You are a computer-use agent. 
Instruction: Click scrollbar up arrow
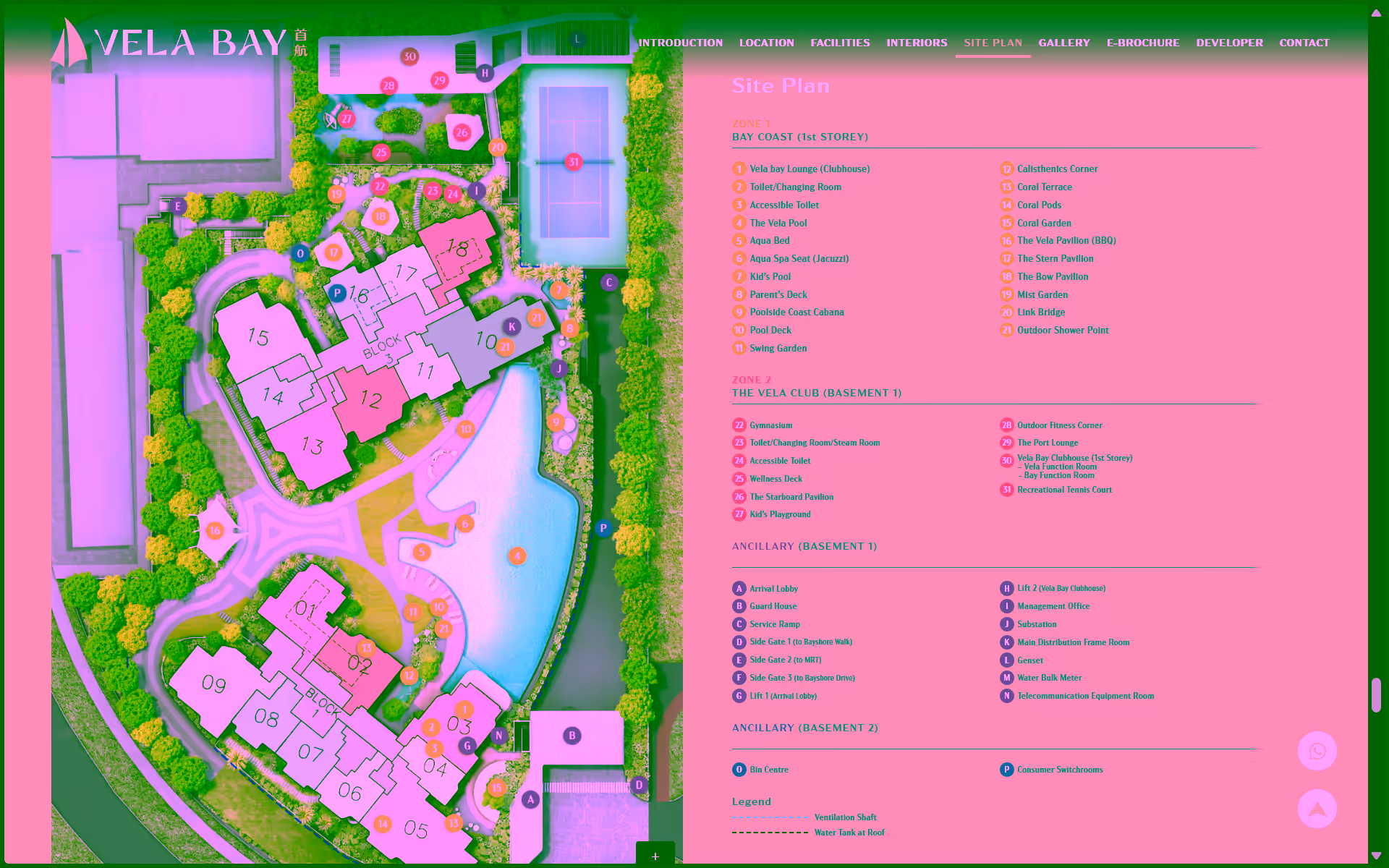(x=1376, y=12)
